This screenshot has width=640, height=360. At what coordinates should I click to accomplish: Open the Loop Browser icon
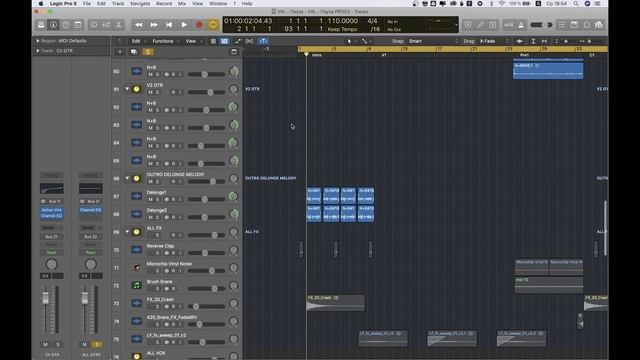587,25
